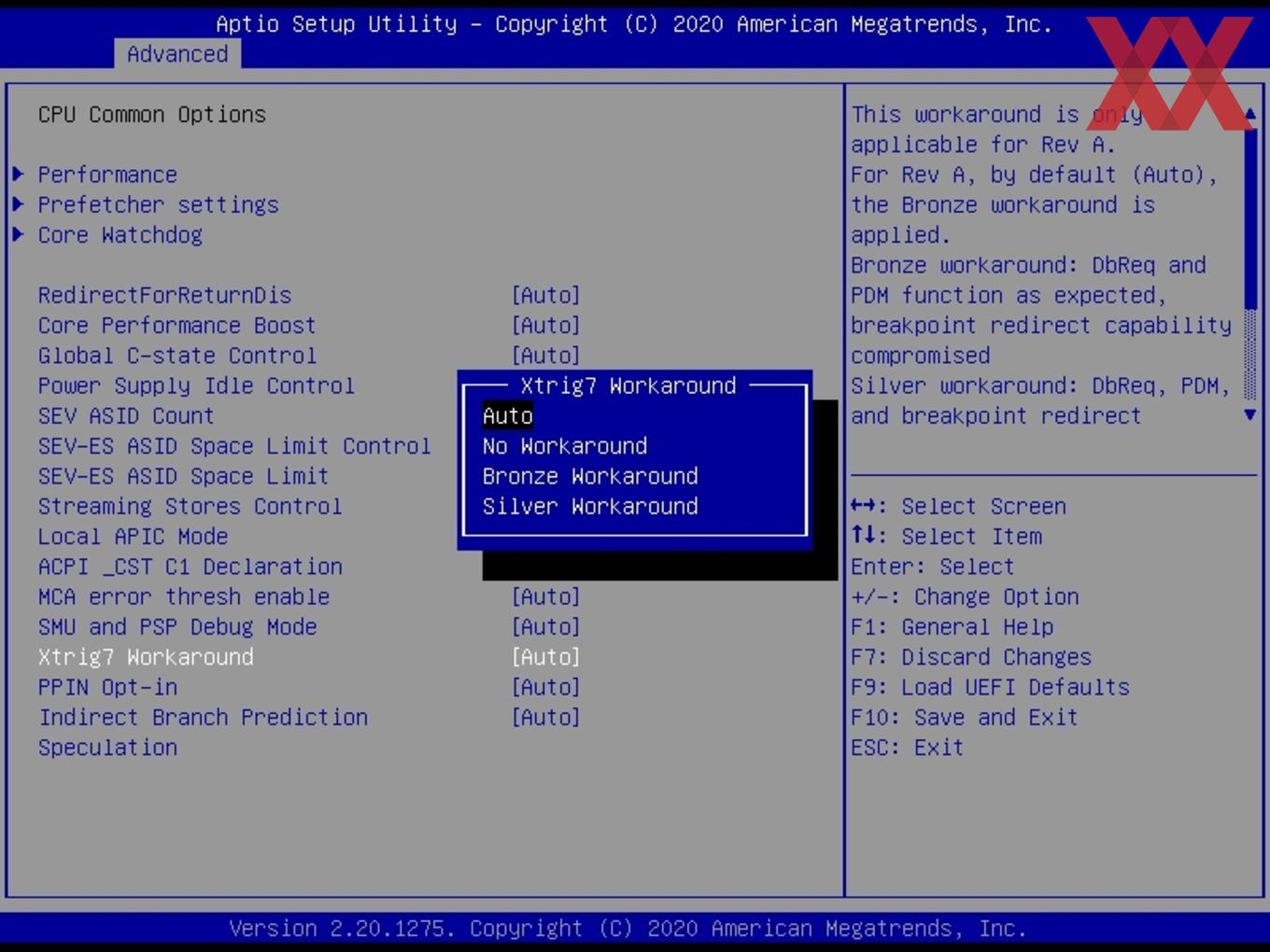Select Core Performance Boost label
This screenshot has height=952, width=1270.
click(176, 325)
